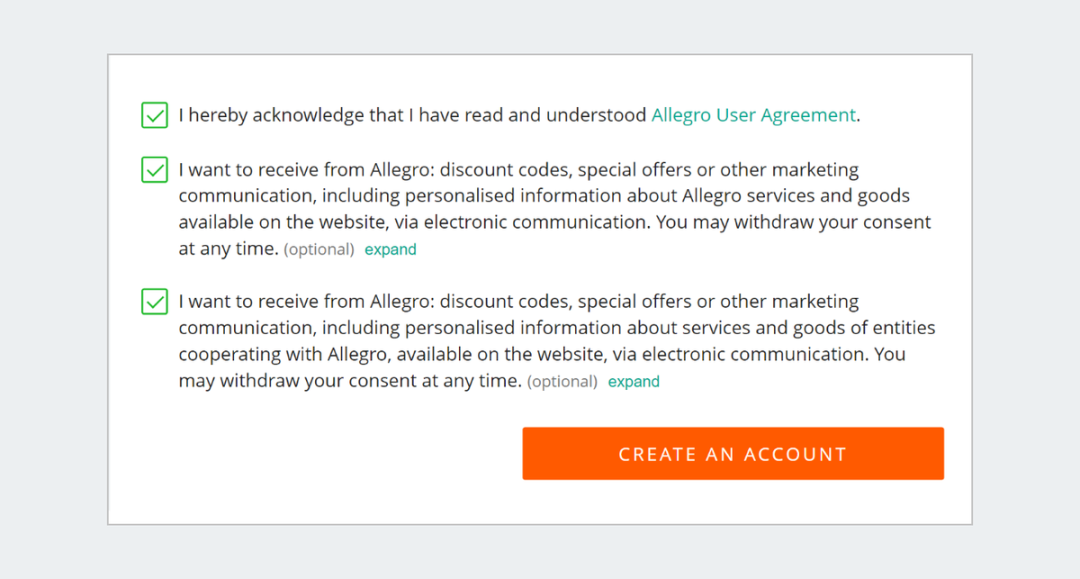
Task: Click the expand link after the first optional label
Action: tap(390, 249)
